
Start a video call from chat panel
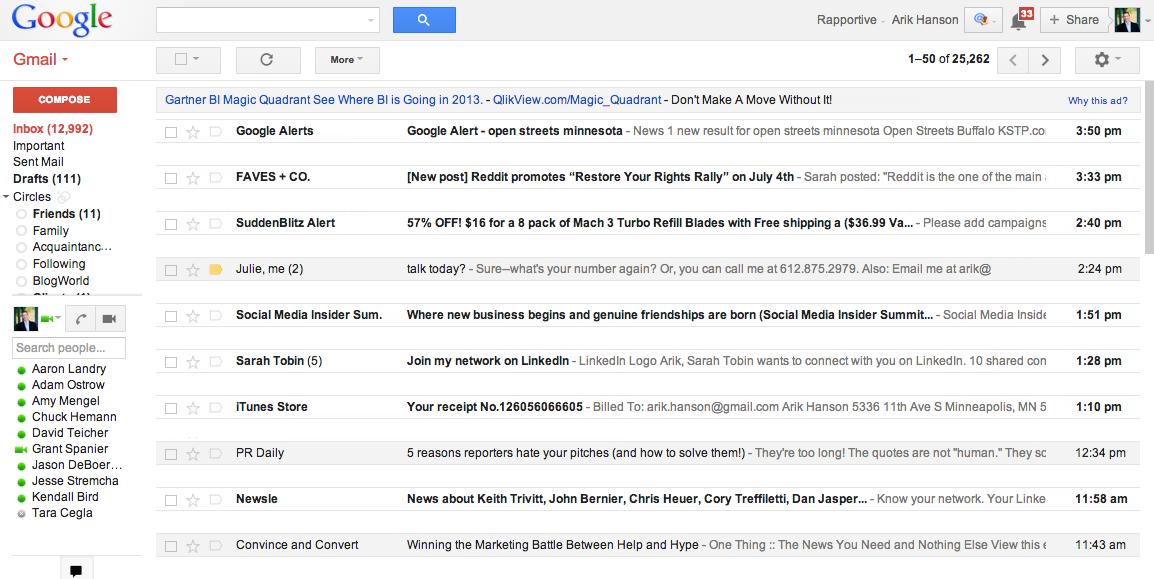point(109,319)
